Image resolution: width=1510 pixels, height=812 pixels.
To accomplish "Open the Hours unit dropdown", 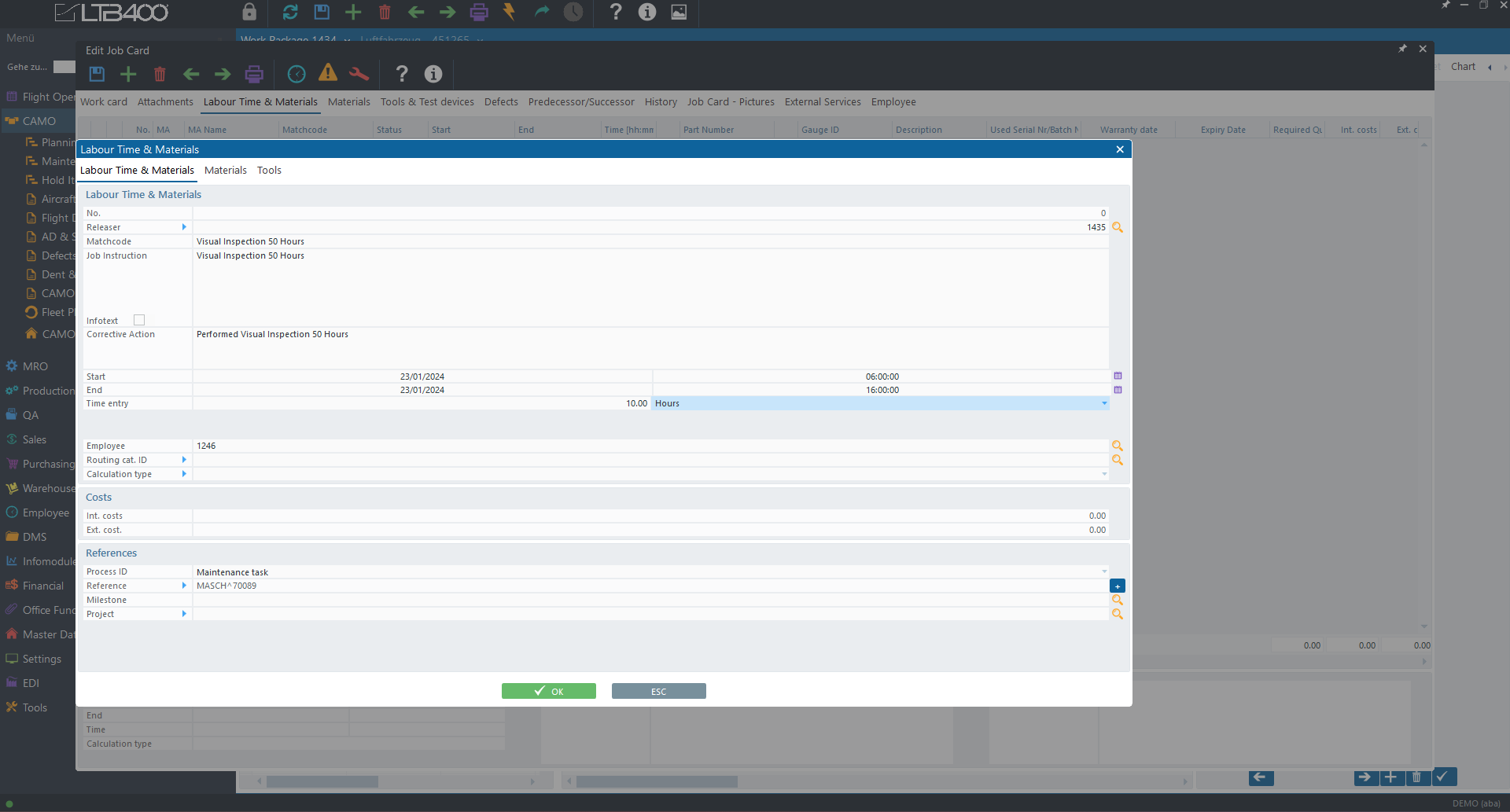I will 1104,403.
